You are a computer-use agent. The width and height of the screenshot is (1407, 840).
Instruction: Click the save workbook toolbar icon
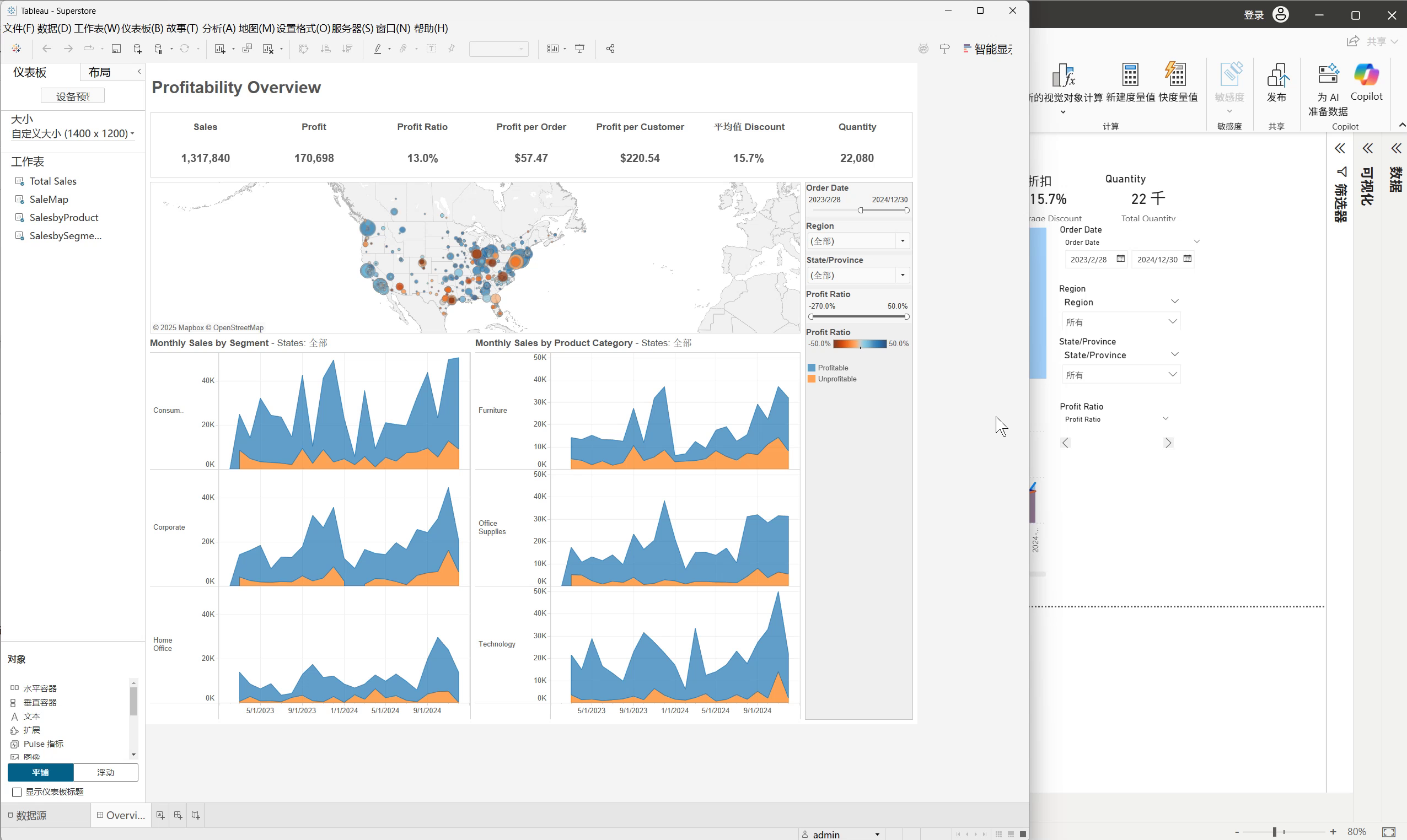tap(116, 49)
